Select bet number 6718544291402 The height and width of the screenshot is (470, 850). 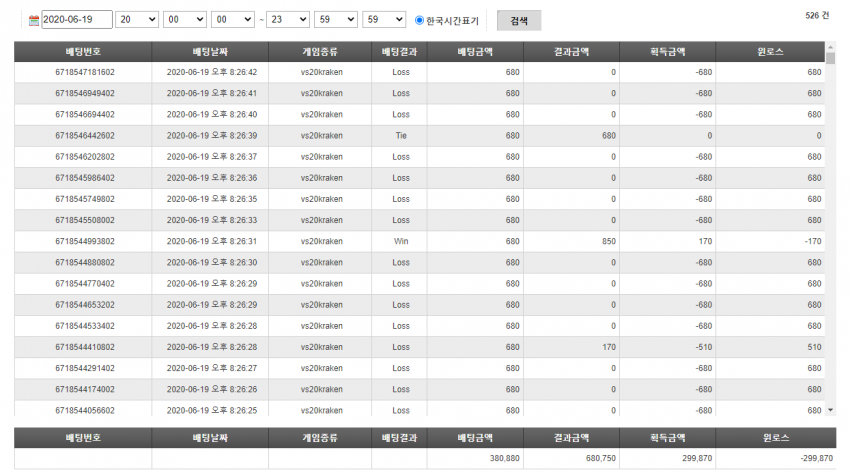[x=85, y=368]
